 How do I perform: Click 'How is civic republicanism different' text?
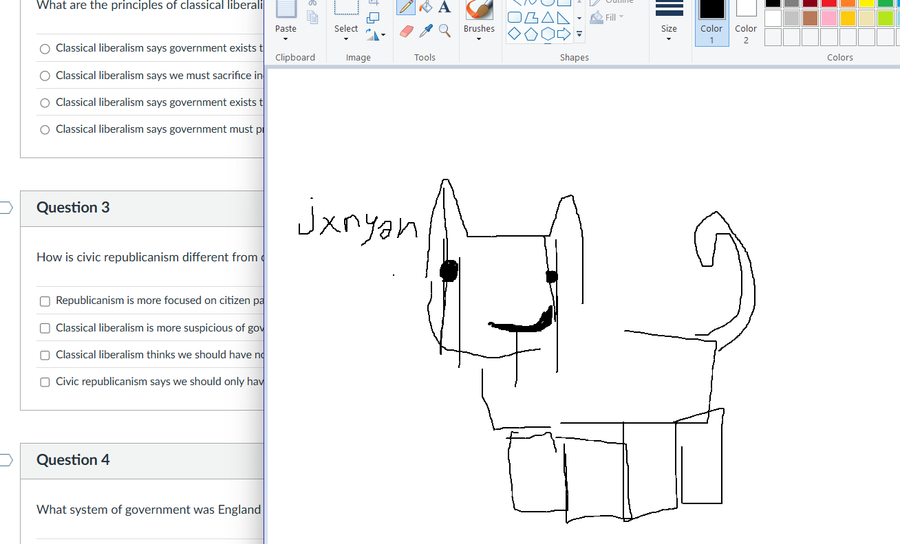pos(149,257)
